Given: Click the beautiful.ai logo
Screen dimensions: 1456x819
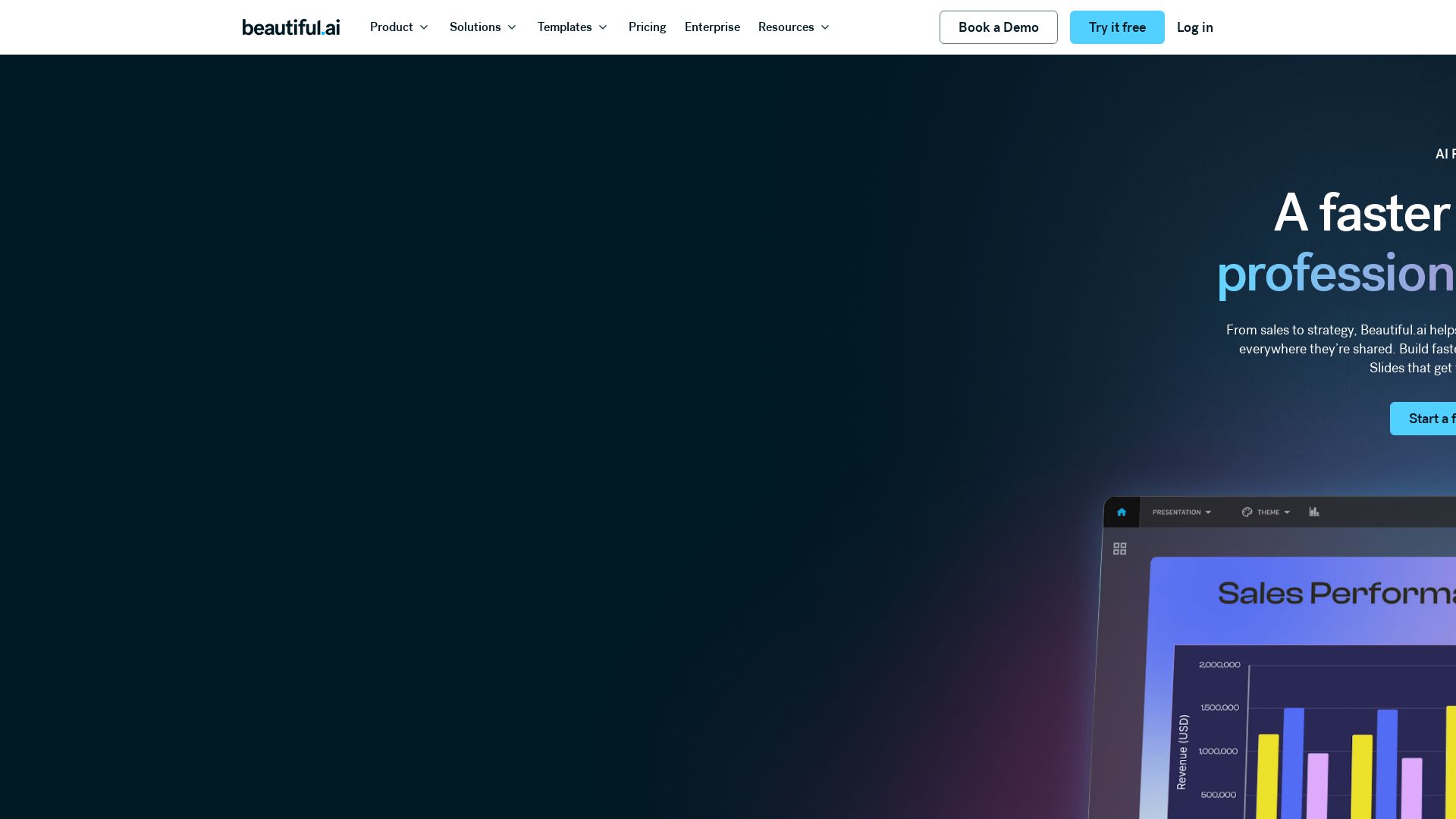Looking at the screenshot, I should point(291,27).
